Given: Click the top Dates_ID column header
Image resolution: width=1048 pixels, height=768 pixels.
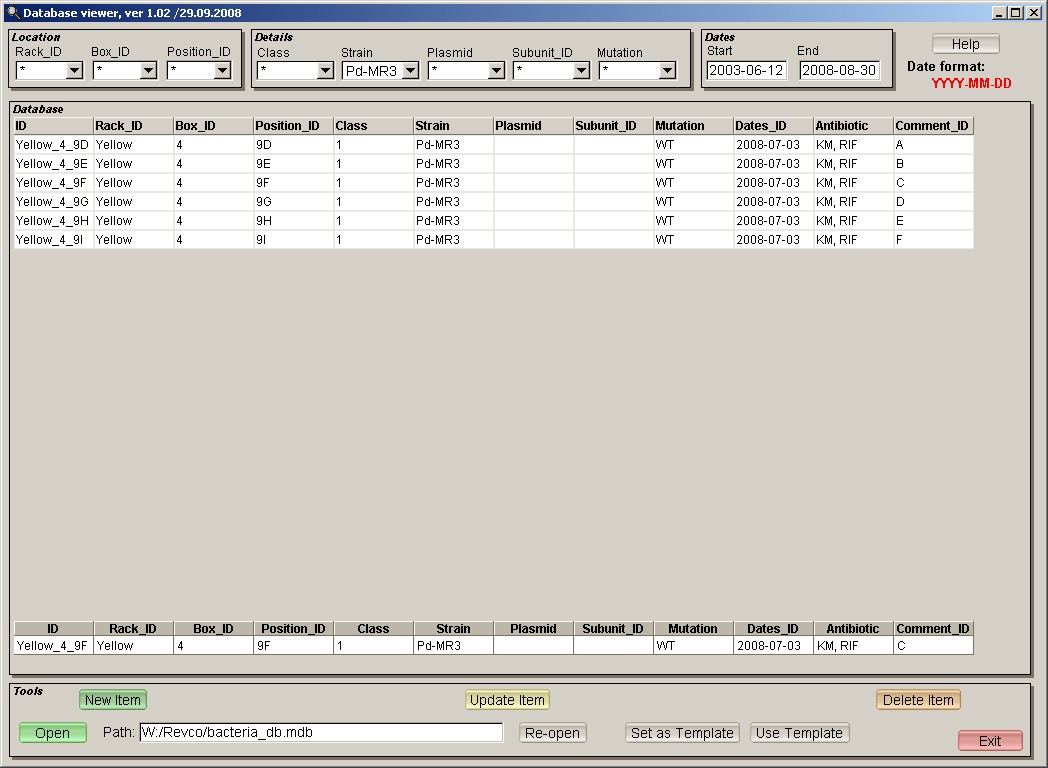Looking at the screenshot, I should click(773, 126).
